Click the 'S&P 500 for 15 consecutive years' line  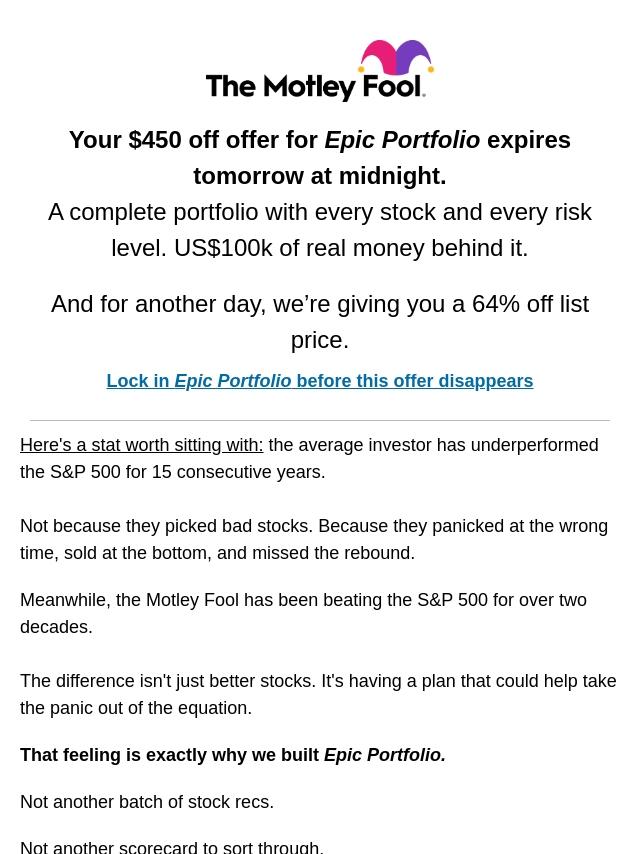pos(172,472)
